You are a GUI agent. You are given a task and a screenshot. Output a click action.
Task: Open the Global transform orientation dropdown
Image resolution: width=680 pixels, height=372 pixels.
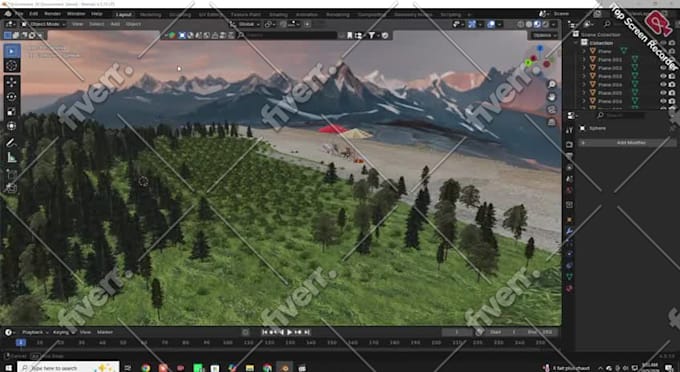[x=245, y=24]
